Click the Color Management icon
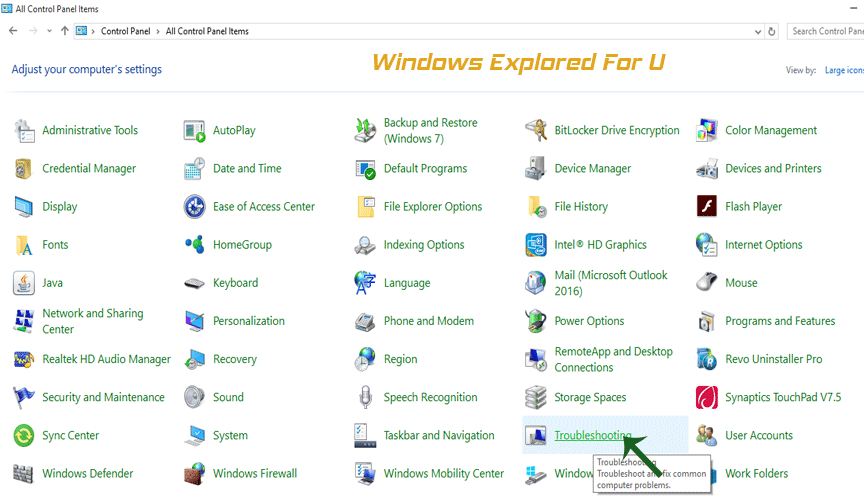864x504 pixels. coord(706,131)
